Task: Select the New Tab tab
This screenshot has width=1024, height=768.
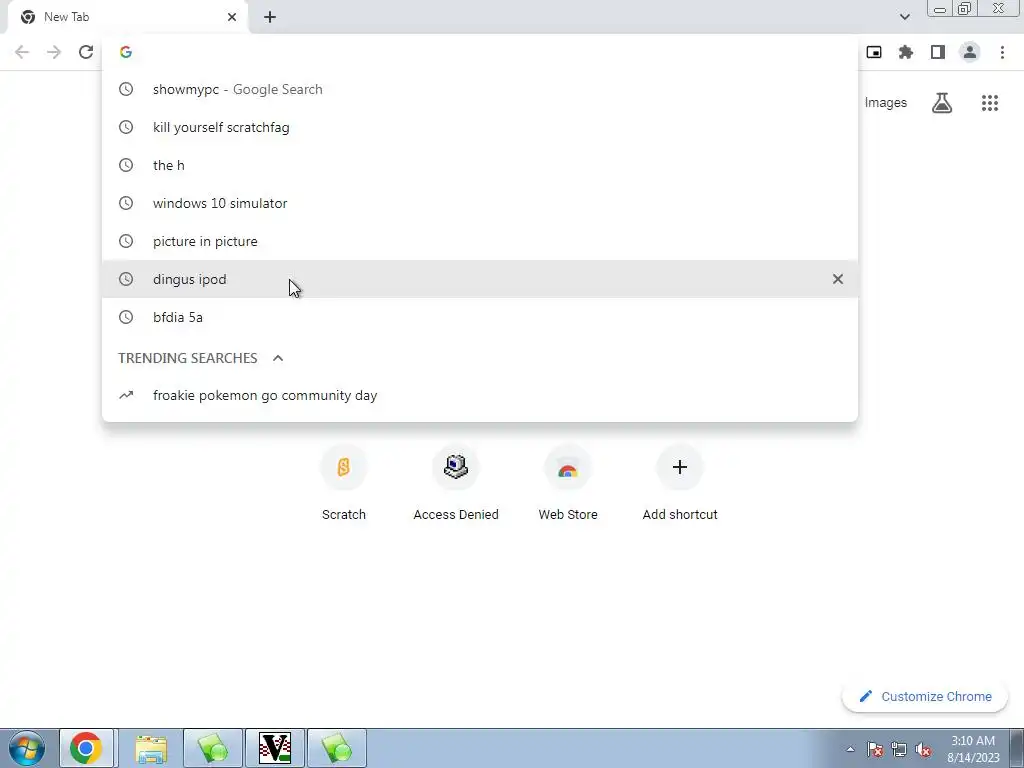Action: pyautogui.click(x=127, y=17)
